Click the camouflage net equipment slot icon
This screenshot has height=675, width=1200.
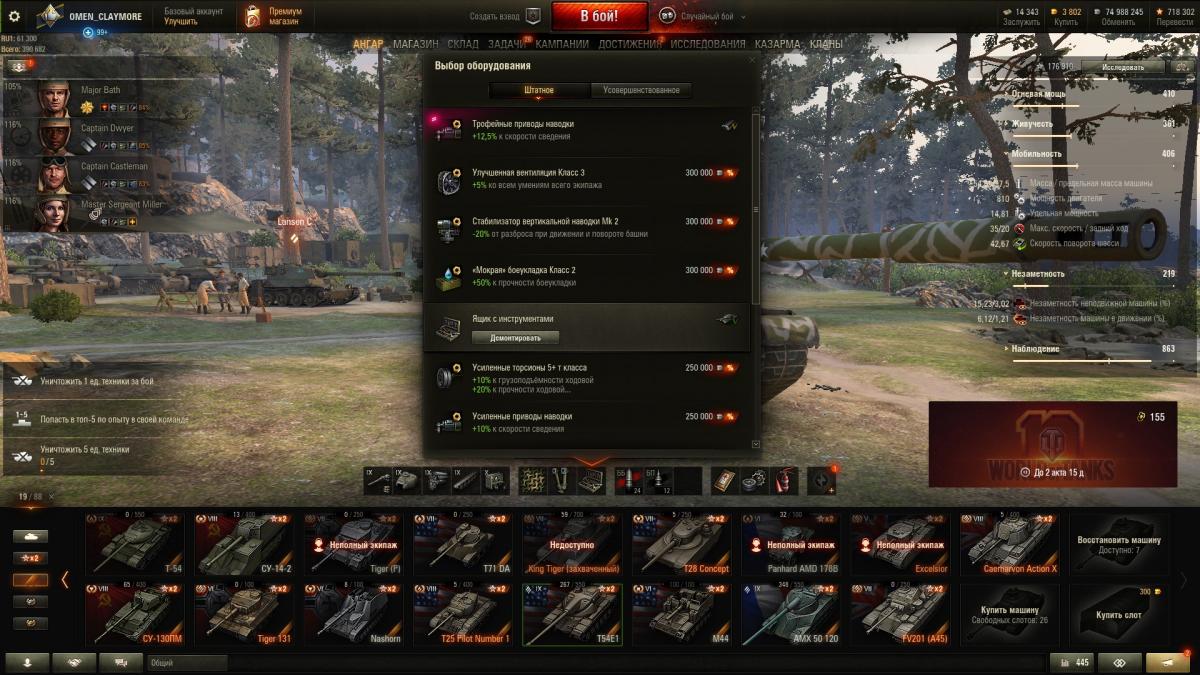[x=533, y=480]
